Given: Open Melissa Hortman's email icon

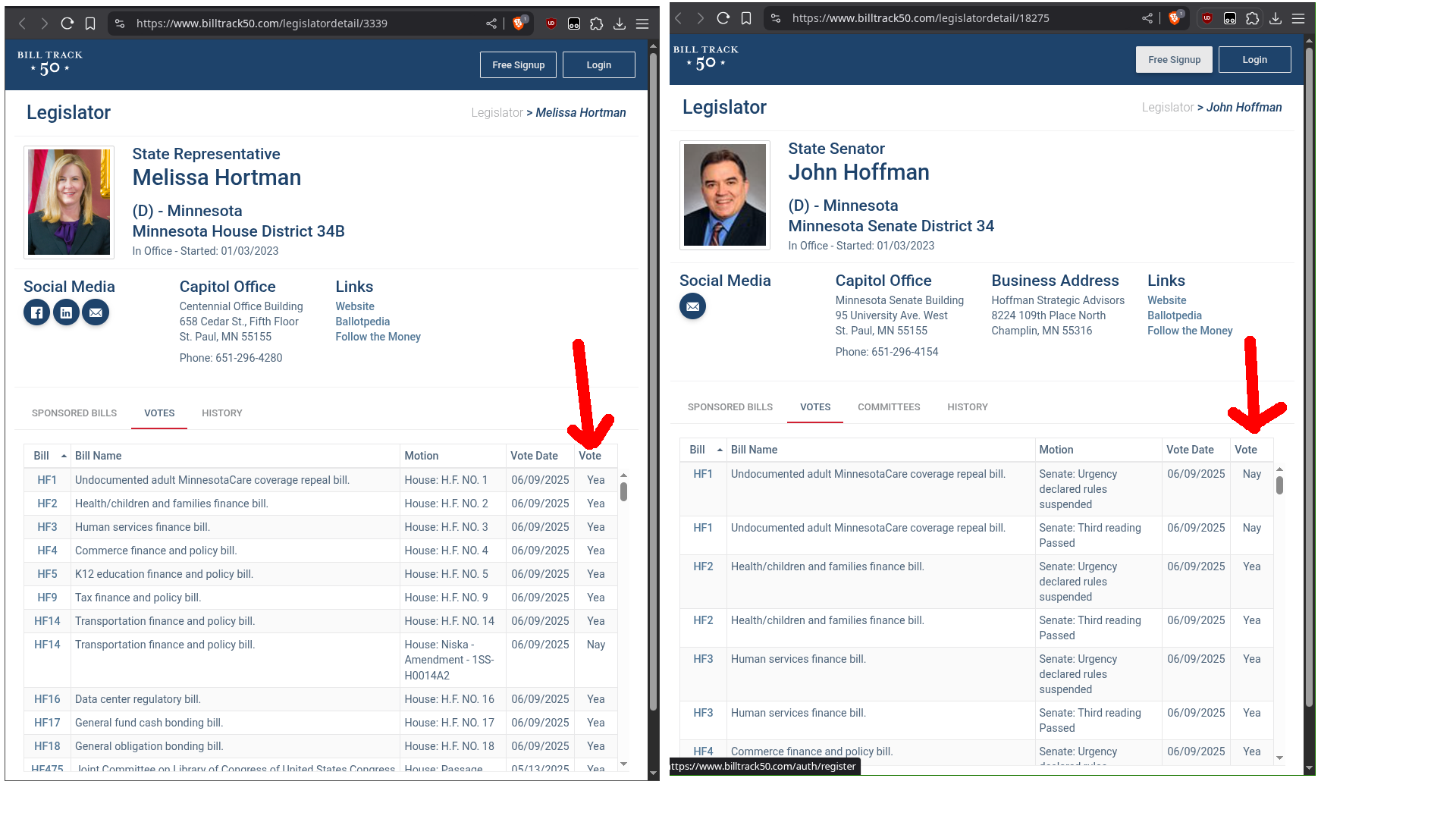Looking at the screenshot, I should tap(96, 312).
